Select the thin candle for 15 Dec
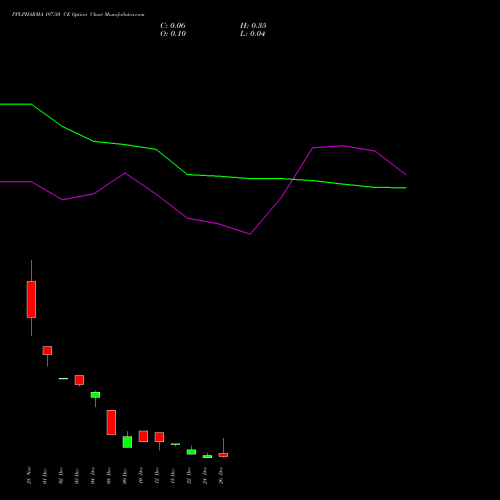 click(175, 444)
